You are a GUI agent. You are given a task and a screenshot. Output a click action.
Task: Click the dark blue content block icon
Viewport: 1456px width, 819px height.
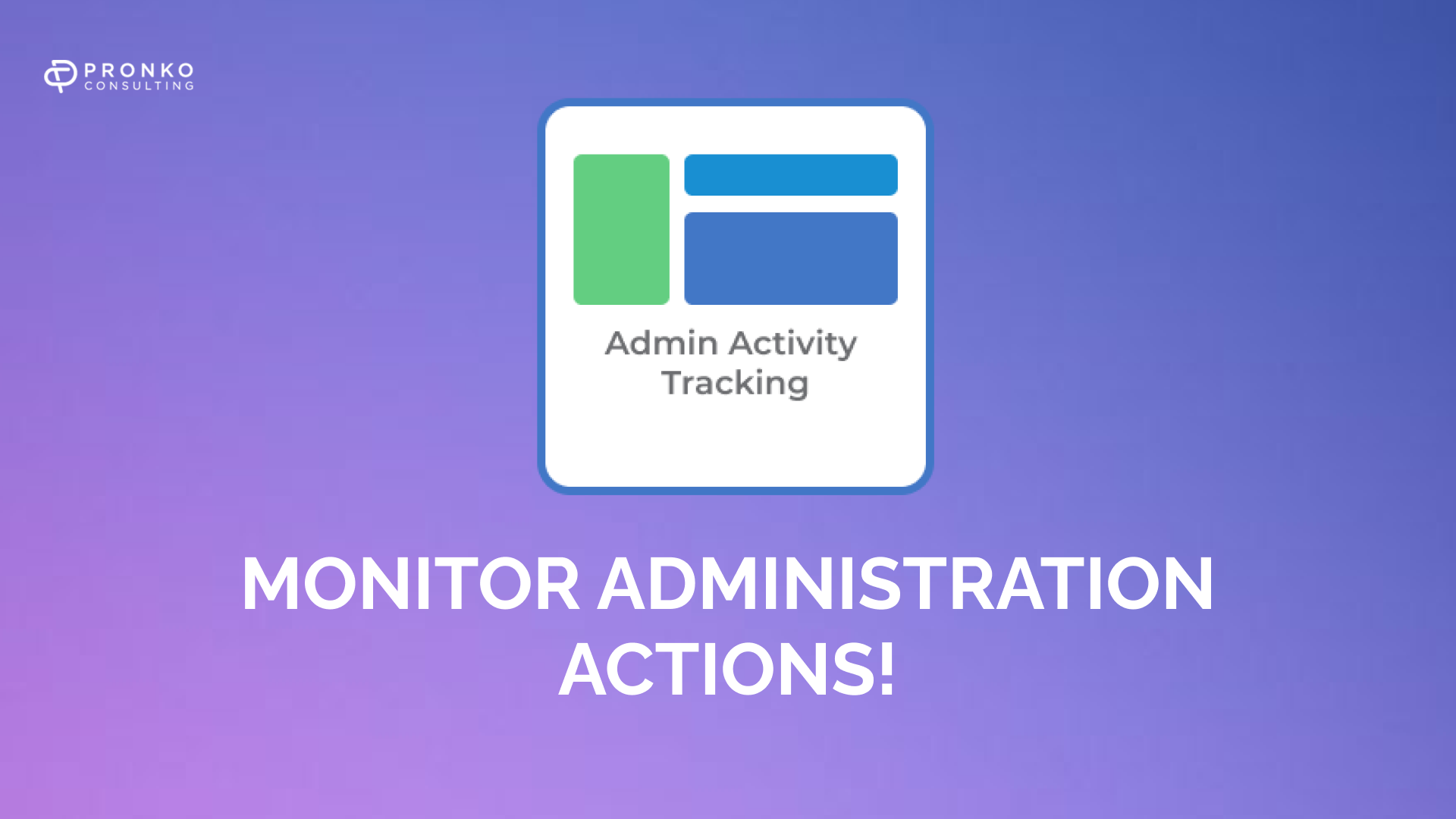click(x=790, y=258)
